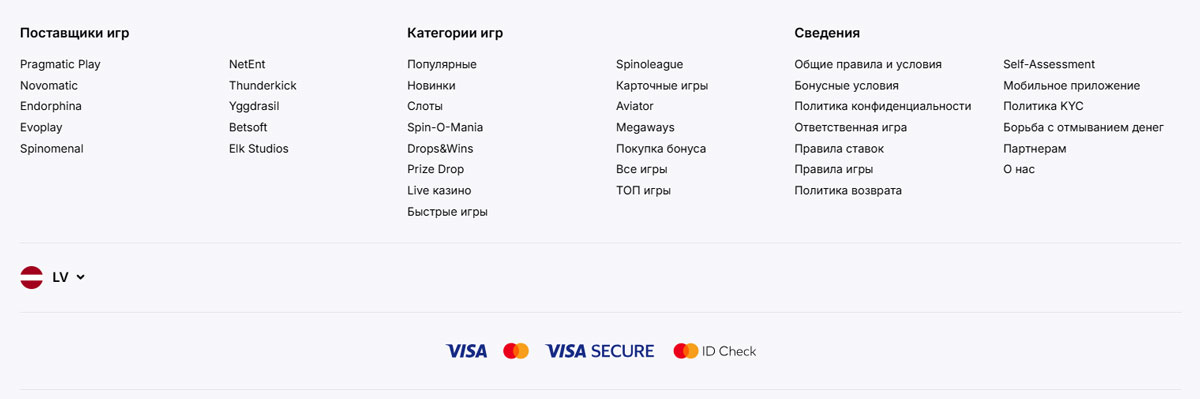Open the NetEnt provider page
This screenshot has height=399, width=1200.
pos(247,64)
